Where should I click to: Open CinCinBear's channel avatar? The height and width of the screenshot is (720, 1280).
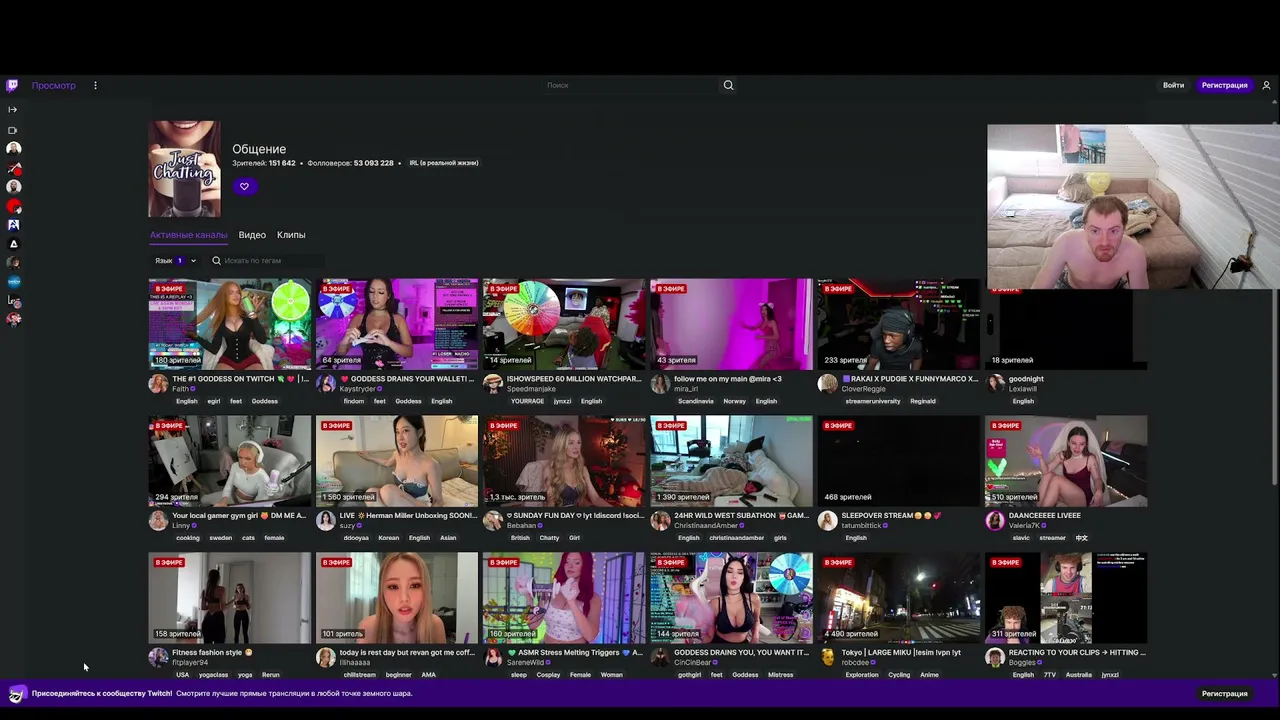(660, 657)
